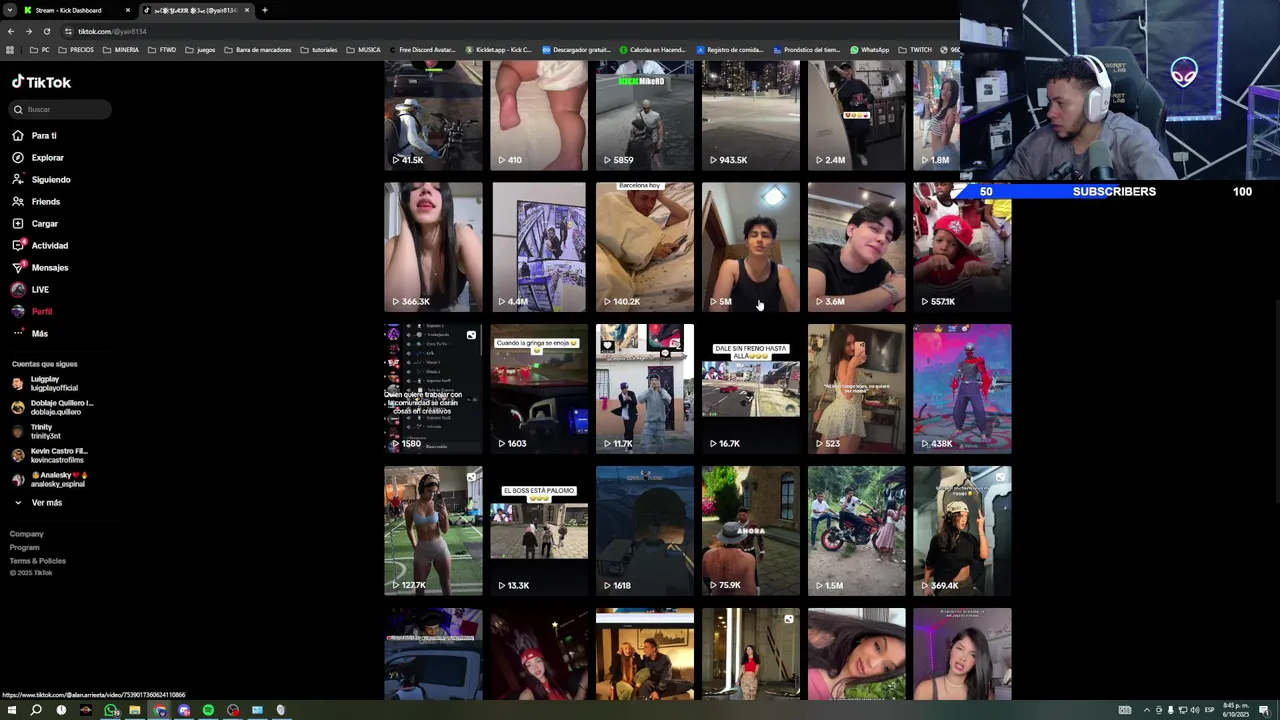Open the video with 3.6M views
1280x720 pixels.
point(856,247)
